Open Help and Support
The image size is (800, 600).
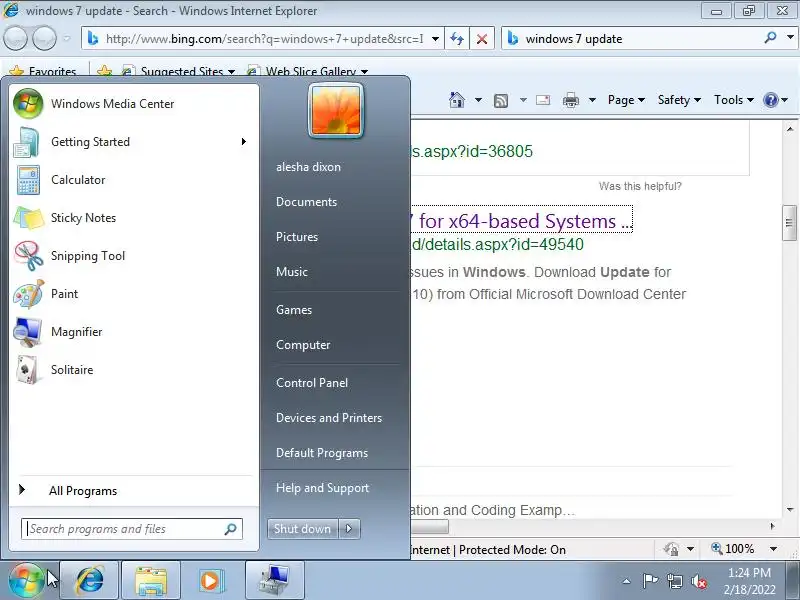point(322,488)
